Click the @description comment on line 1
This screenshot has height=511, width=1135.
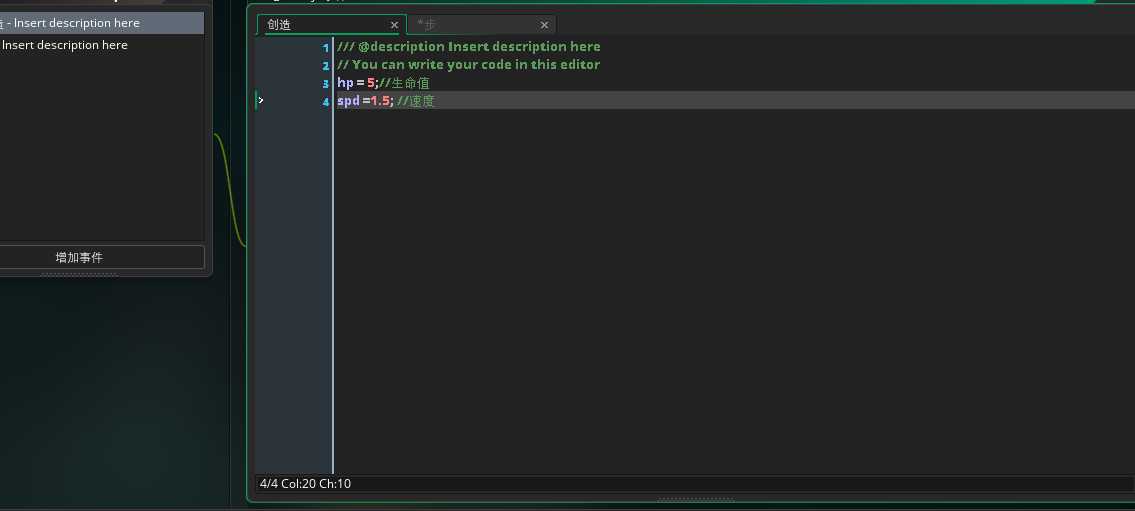468,46
